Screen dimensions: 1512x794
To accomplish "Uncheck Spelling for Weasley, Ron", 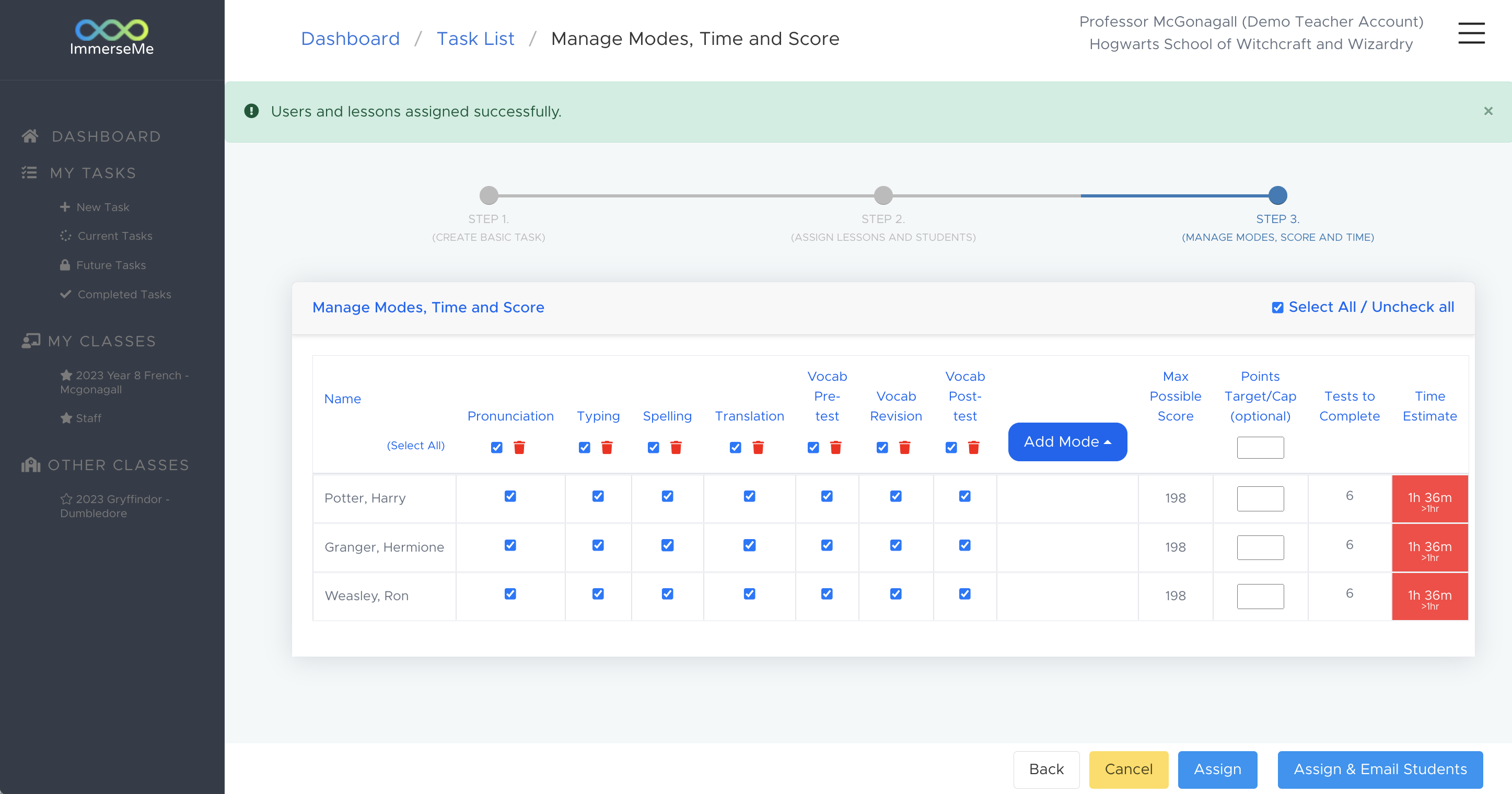I will pos(667,594).
